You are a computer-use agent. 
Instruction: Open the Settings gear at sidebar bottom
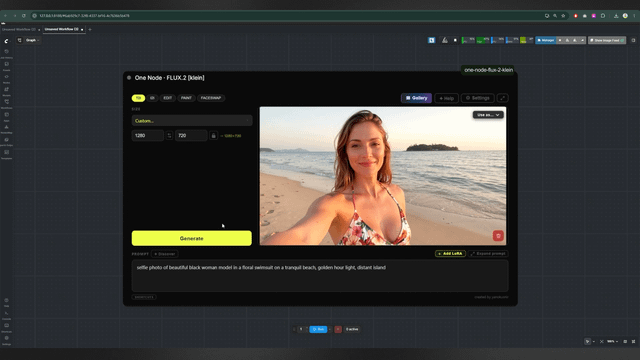(x=7, y=340)
